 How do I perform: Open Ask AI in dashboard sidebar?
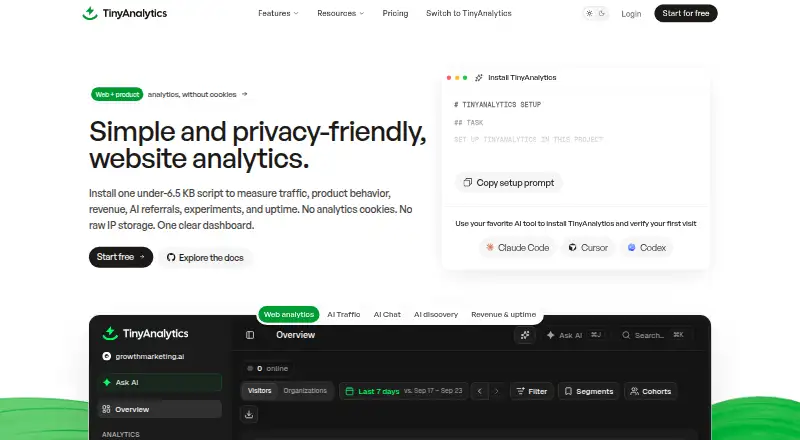coord(161,382)
